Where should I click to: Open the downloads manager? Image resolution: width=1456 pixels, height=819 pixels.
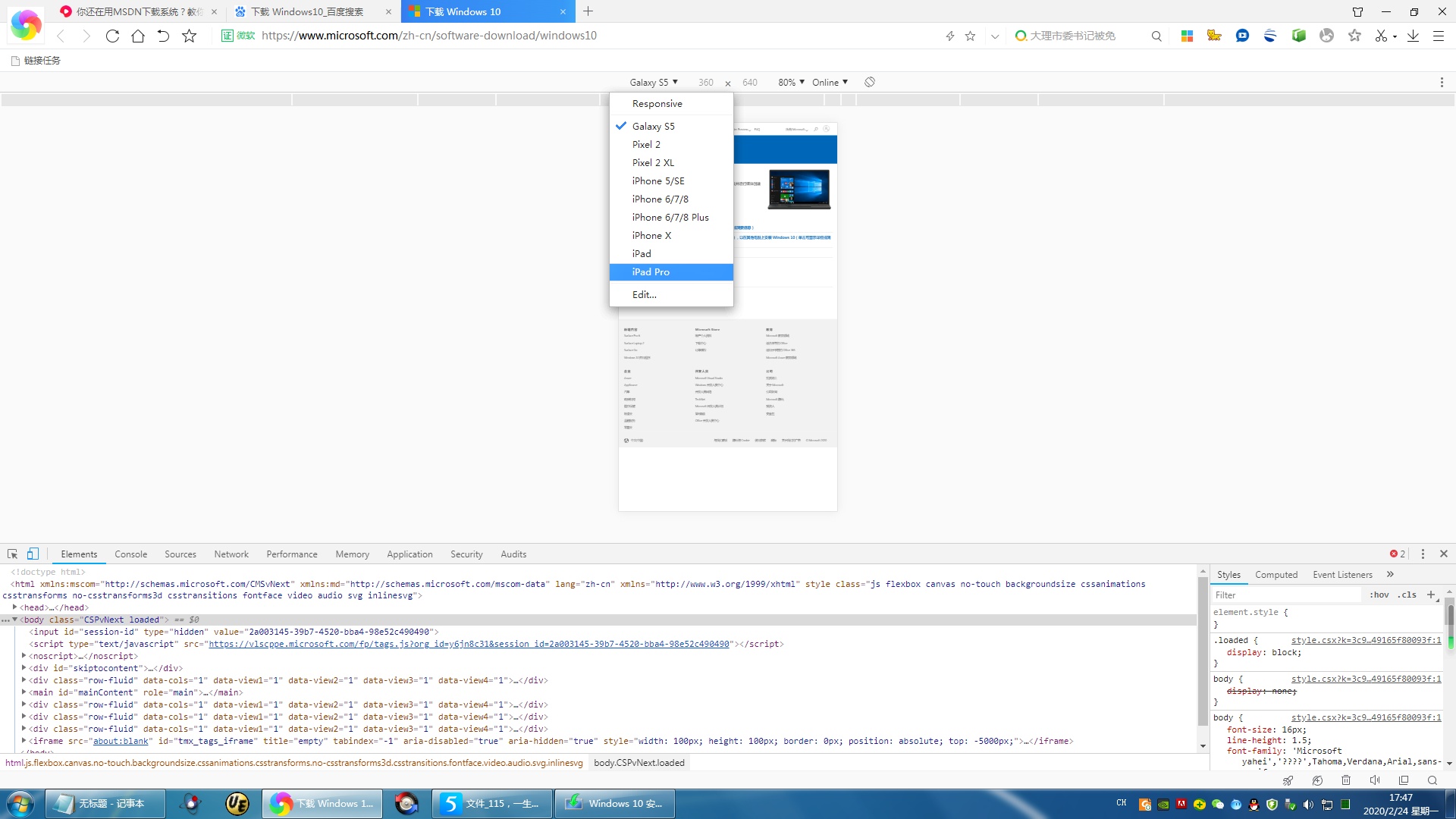[1413, 36]
